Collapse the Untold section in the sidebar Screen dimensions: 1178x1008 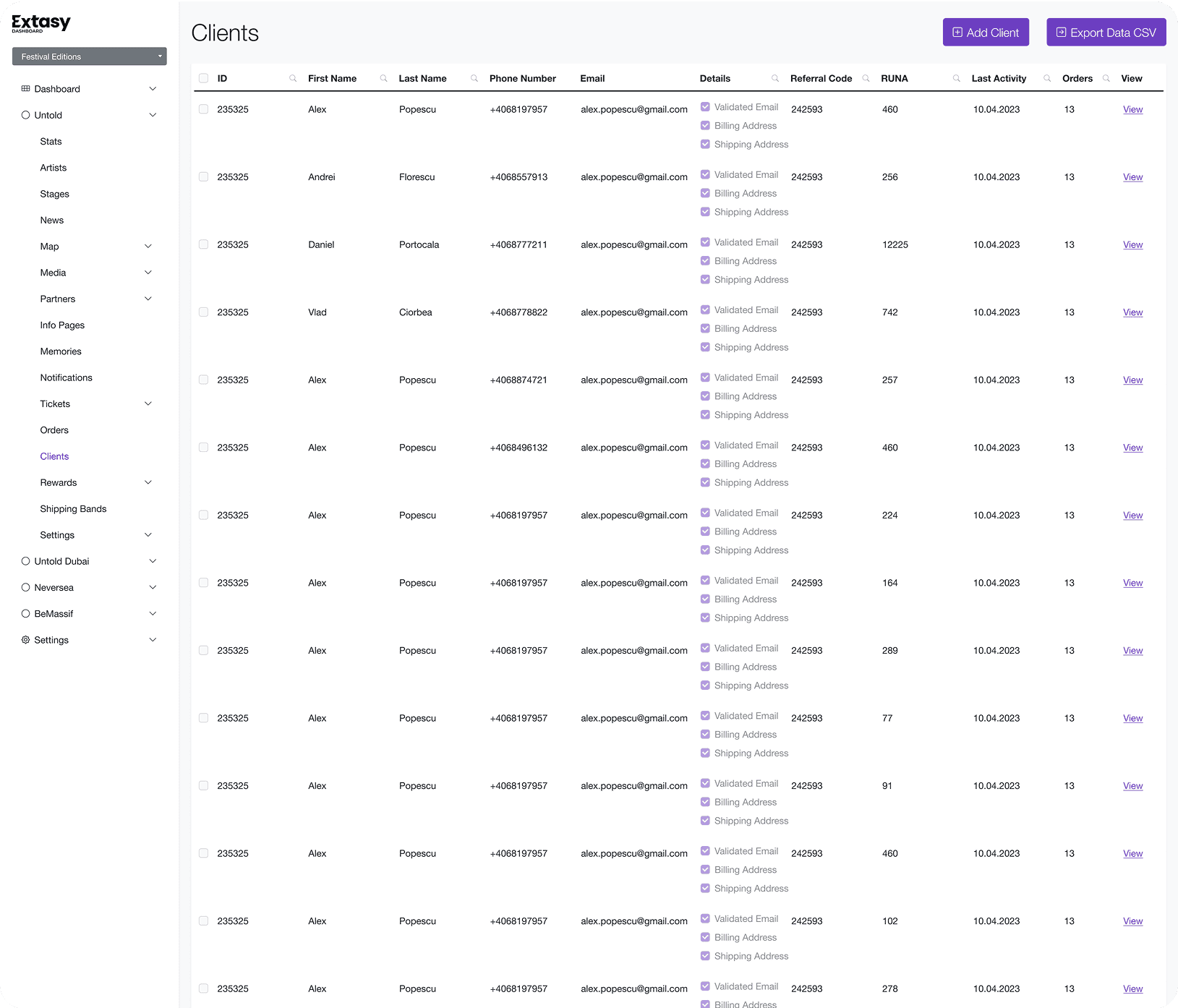click(x=153, y=114)
